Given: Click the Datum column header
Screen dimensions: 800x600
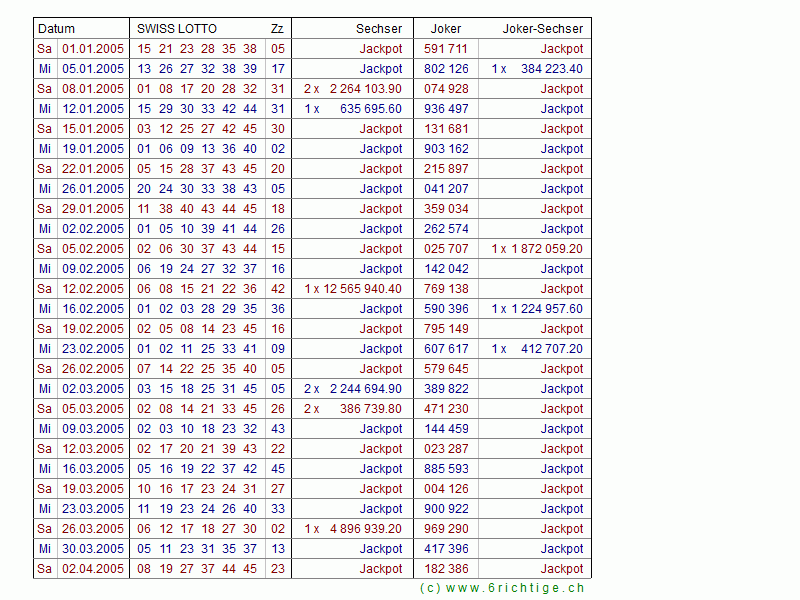Looking at the screenshot, I should pyautogui.click(x=56, y=29).
